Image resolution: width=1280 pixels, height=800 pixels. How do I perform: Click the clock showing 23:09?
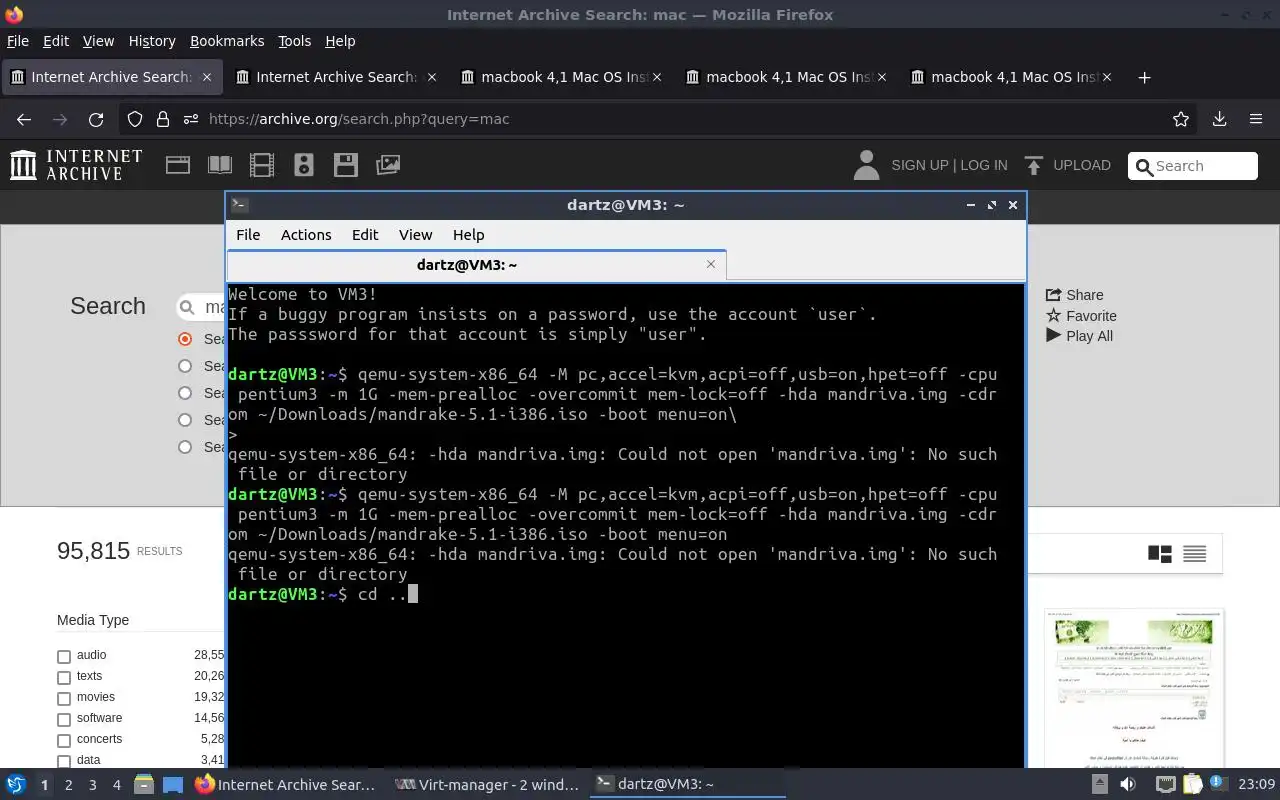tap(1257, 785)
